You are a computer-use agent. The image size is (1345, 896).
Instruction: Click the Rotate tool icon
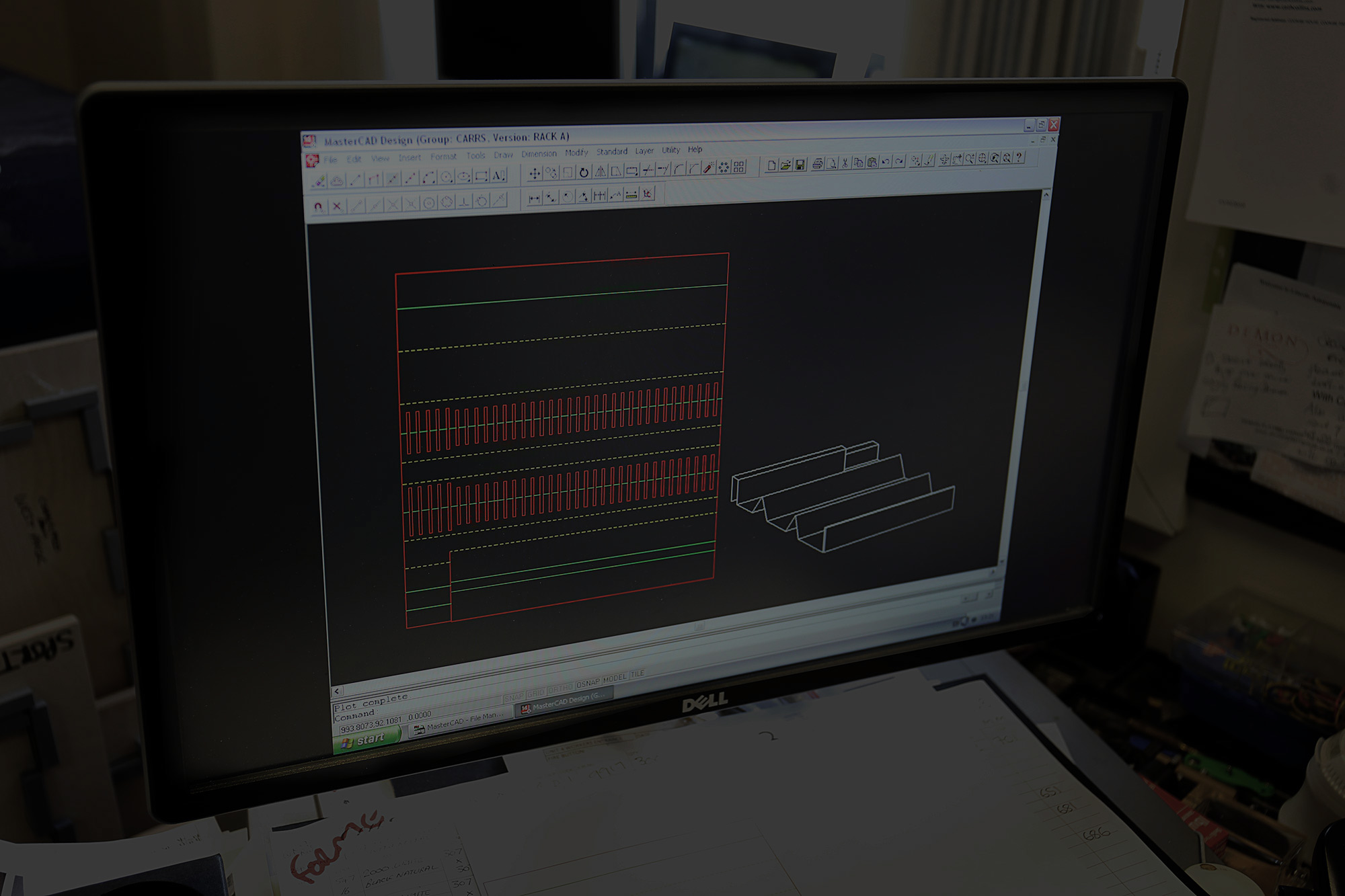click(x=584, y=173)
